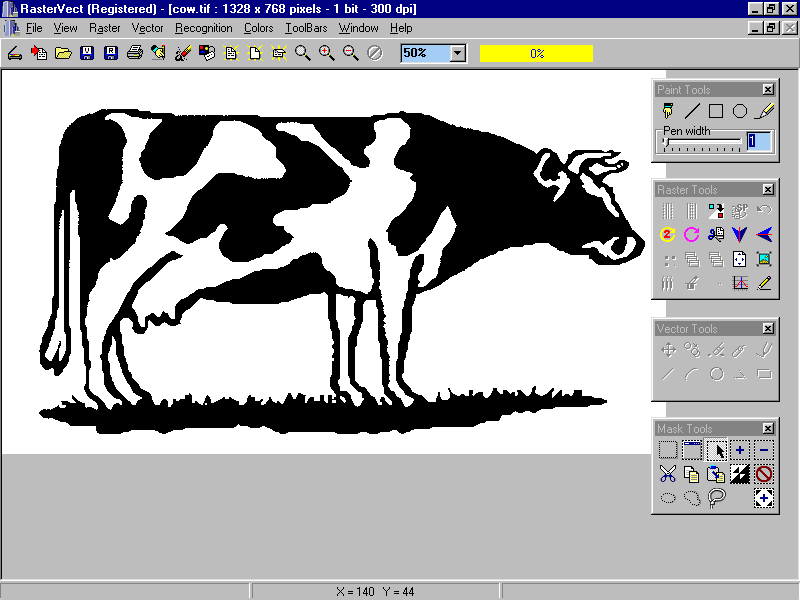Image resolution: width=800 pixels, height=600 pixels.
Task: Zoom in using the magnifier plus icon
Action: (325, 53)
